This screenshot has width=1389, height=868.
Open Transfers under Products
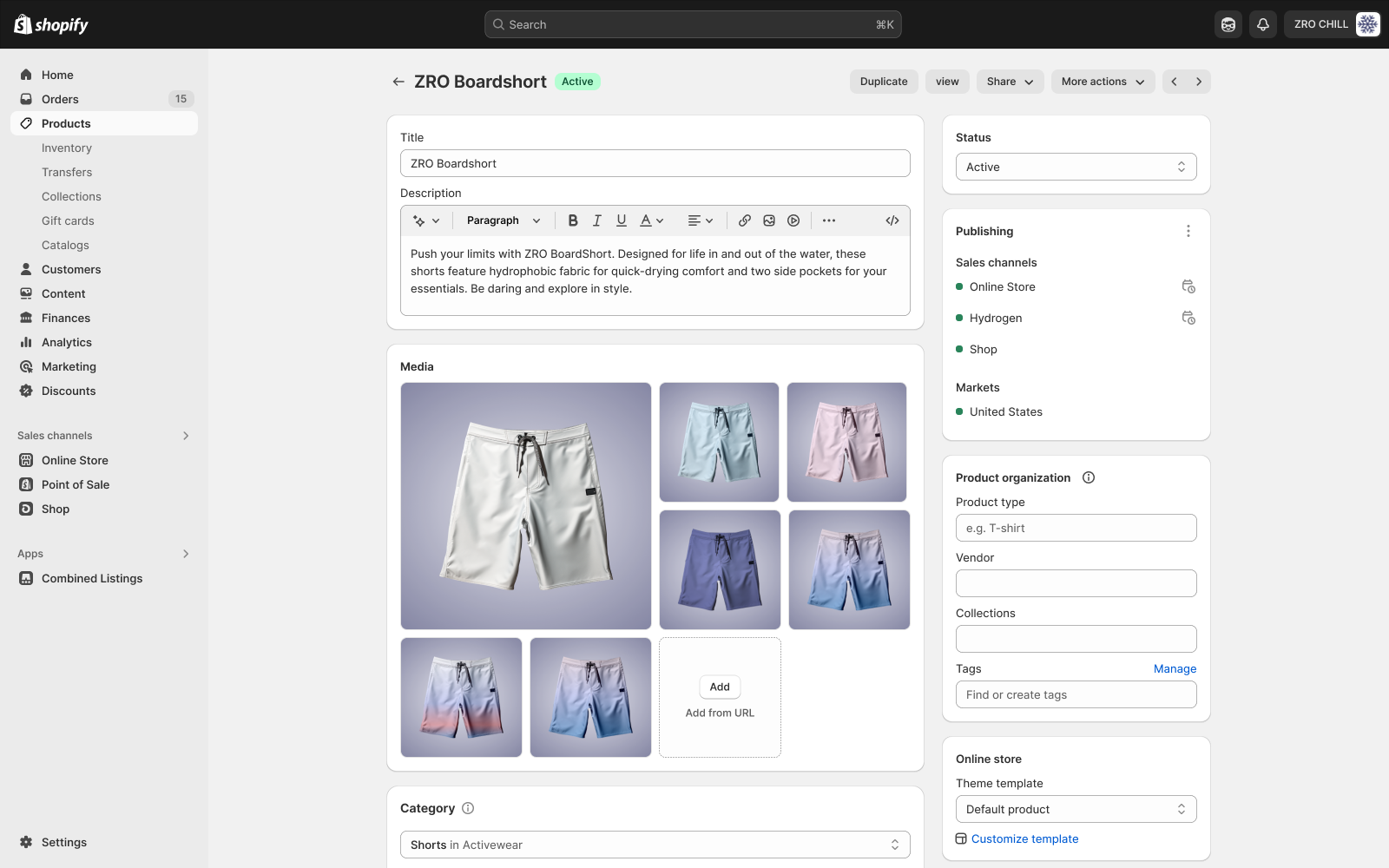[x=104, y=172]
